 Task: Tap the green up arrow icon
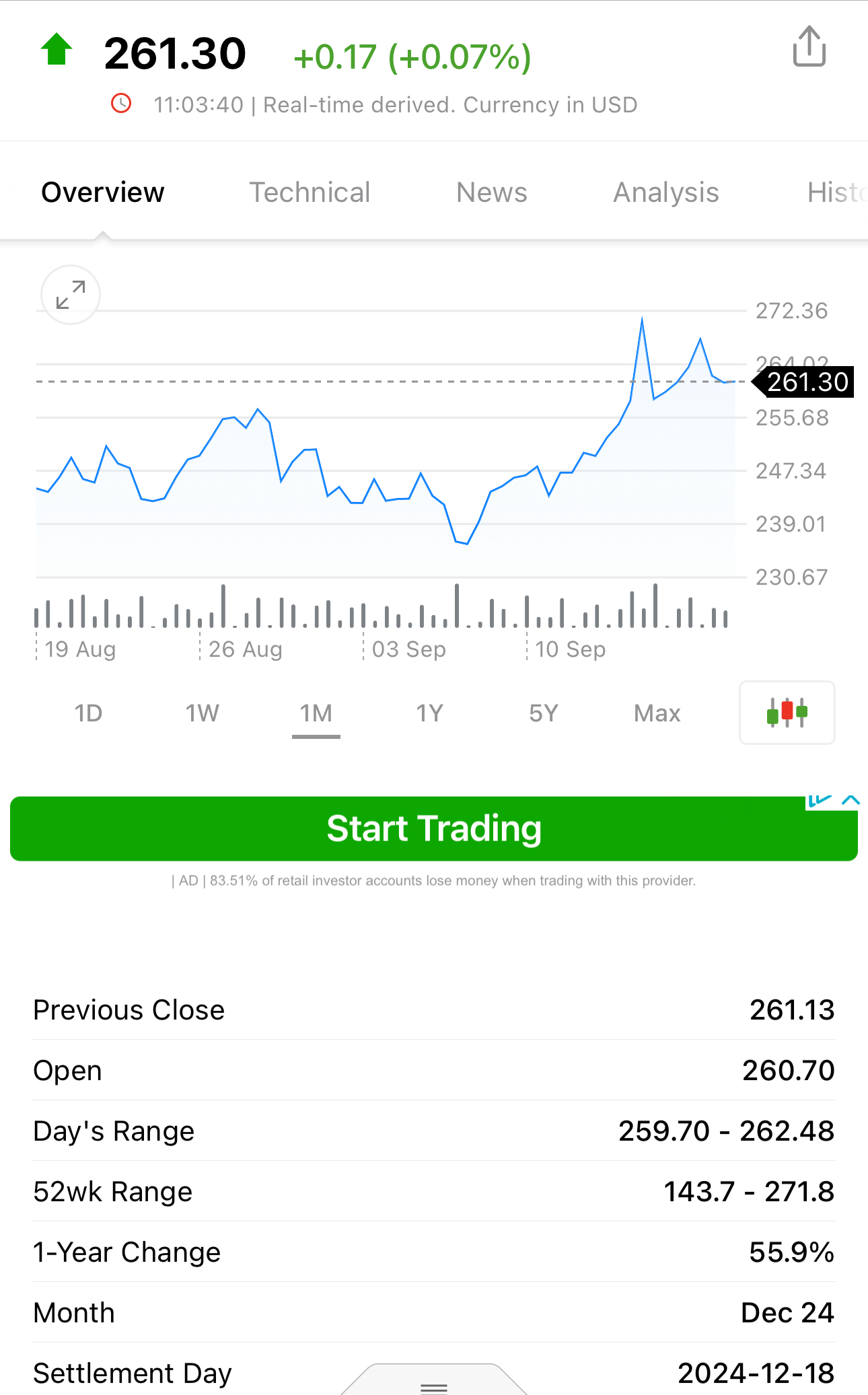pos(57,50)
